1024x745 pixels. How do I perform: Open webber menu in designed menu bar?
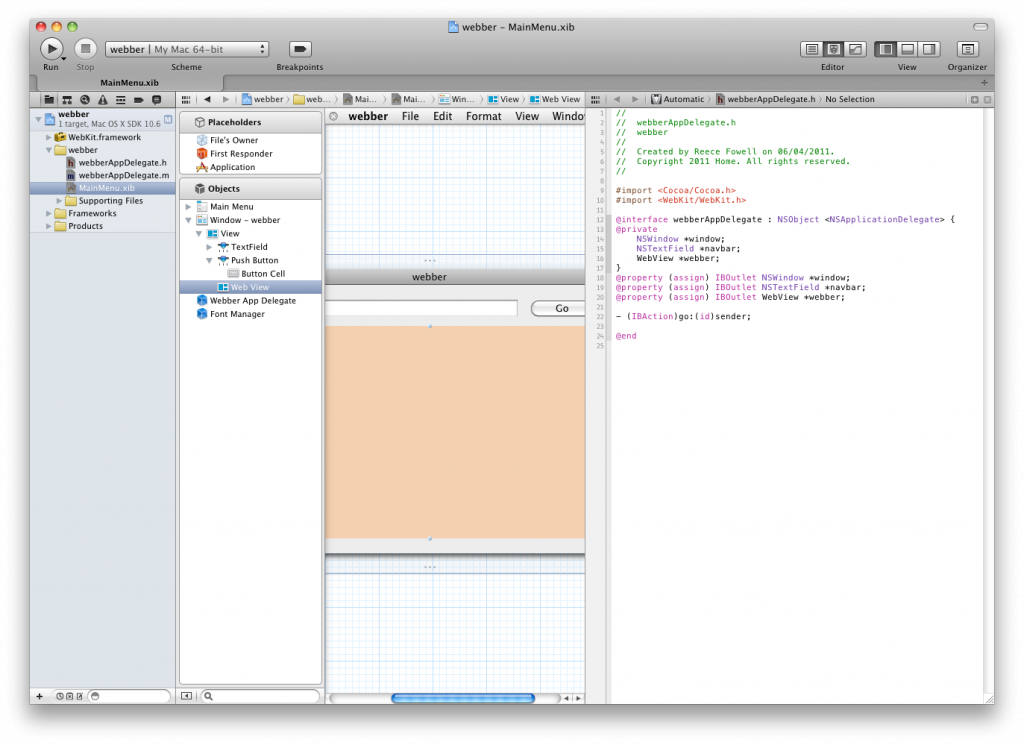pos(368,116)
